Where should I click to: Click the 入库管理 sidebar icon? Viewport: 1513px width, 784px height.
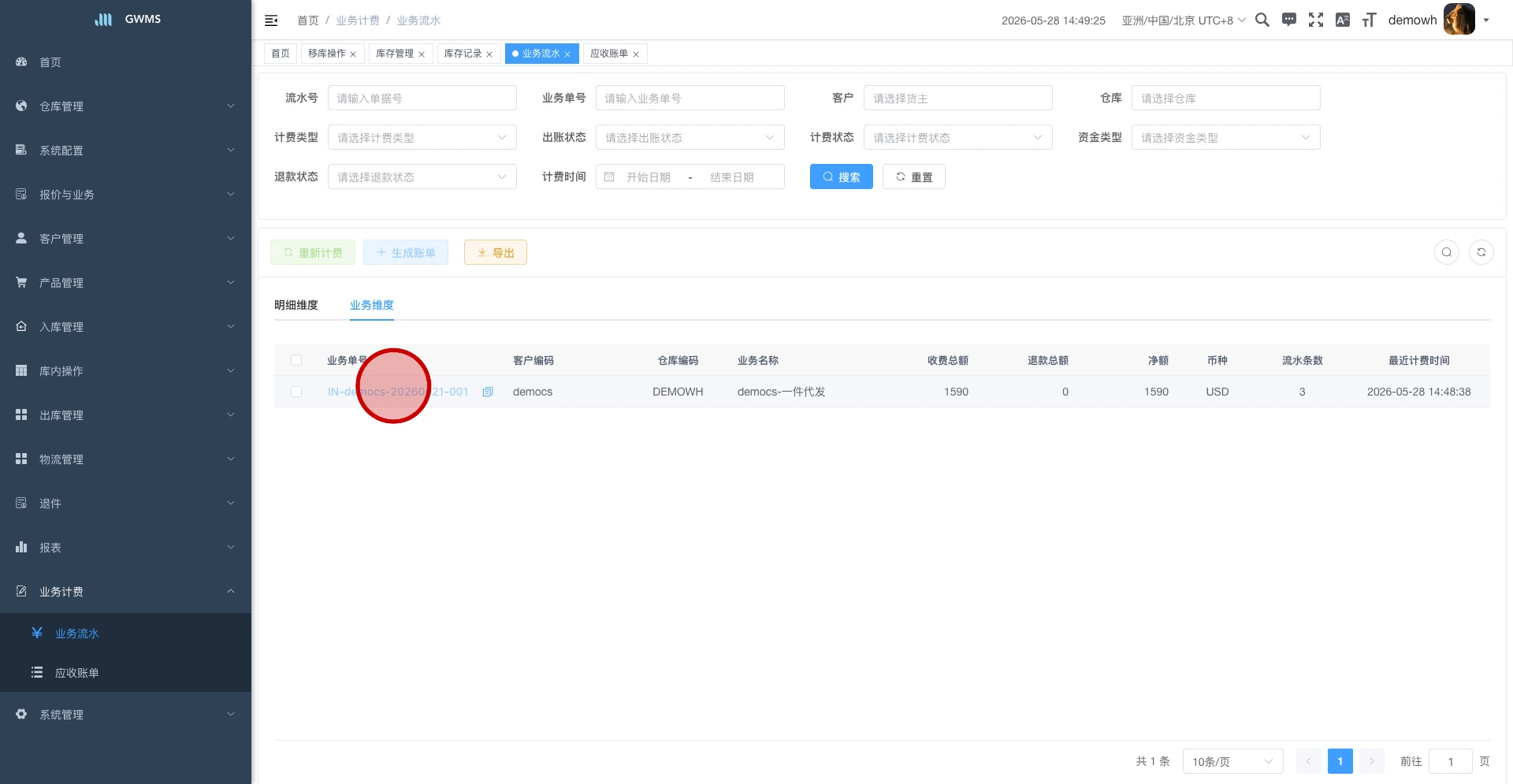click(21, 326)
